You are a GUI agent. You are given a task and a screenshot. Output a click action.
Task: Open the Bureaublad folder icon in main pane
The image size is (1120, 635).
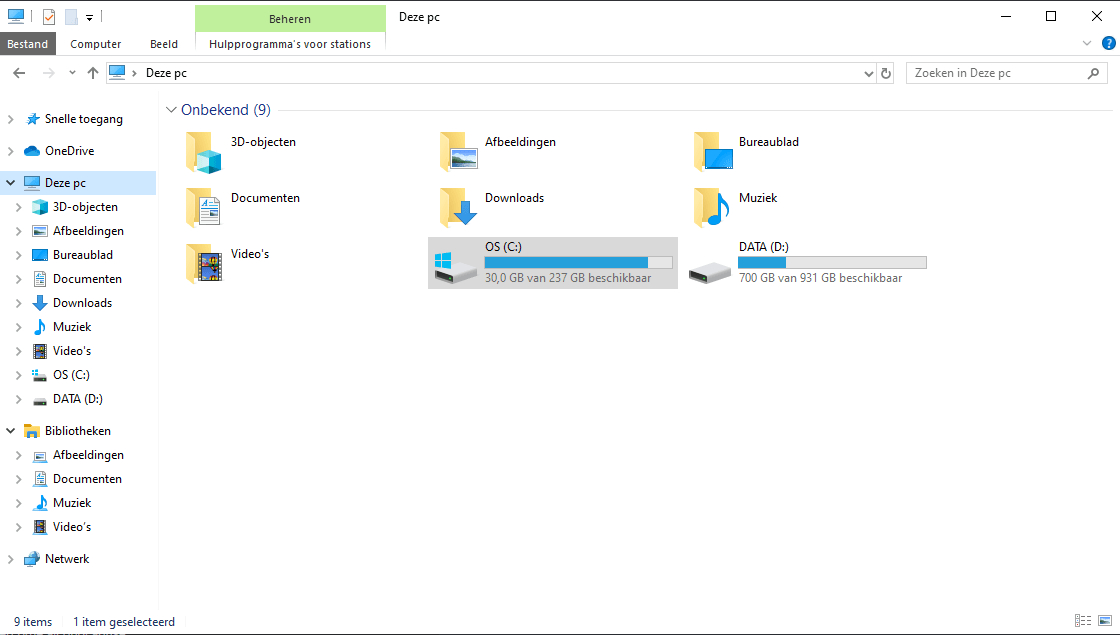coord(713,152)
